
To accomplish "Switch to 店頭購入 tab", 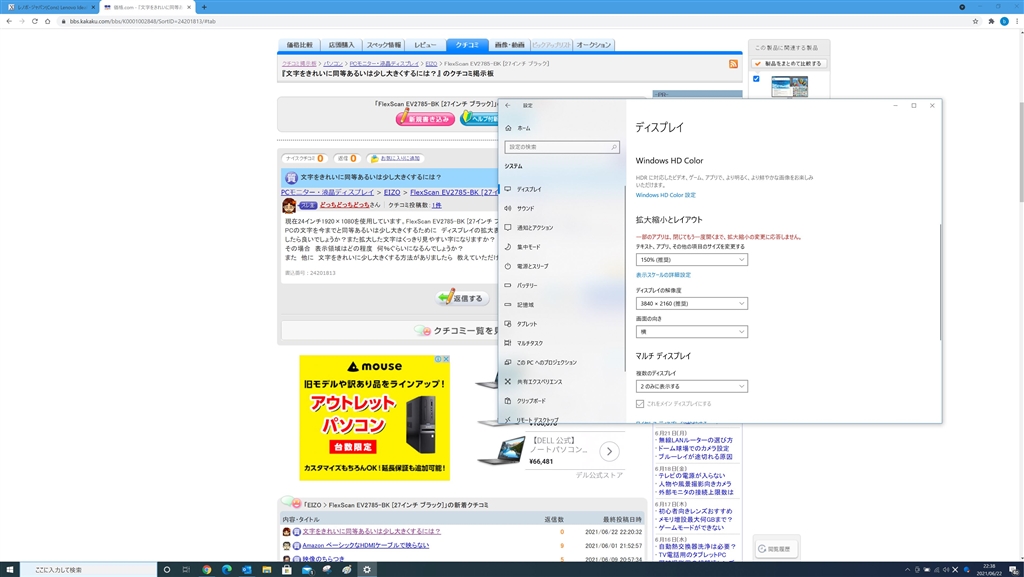I will (341, 45).
